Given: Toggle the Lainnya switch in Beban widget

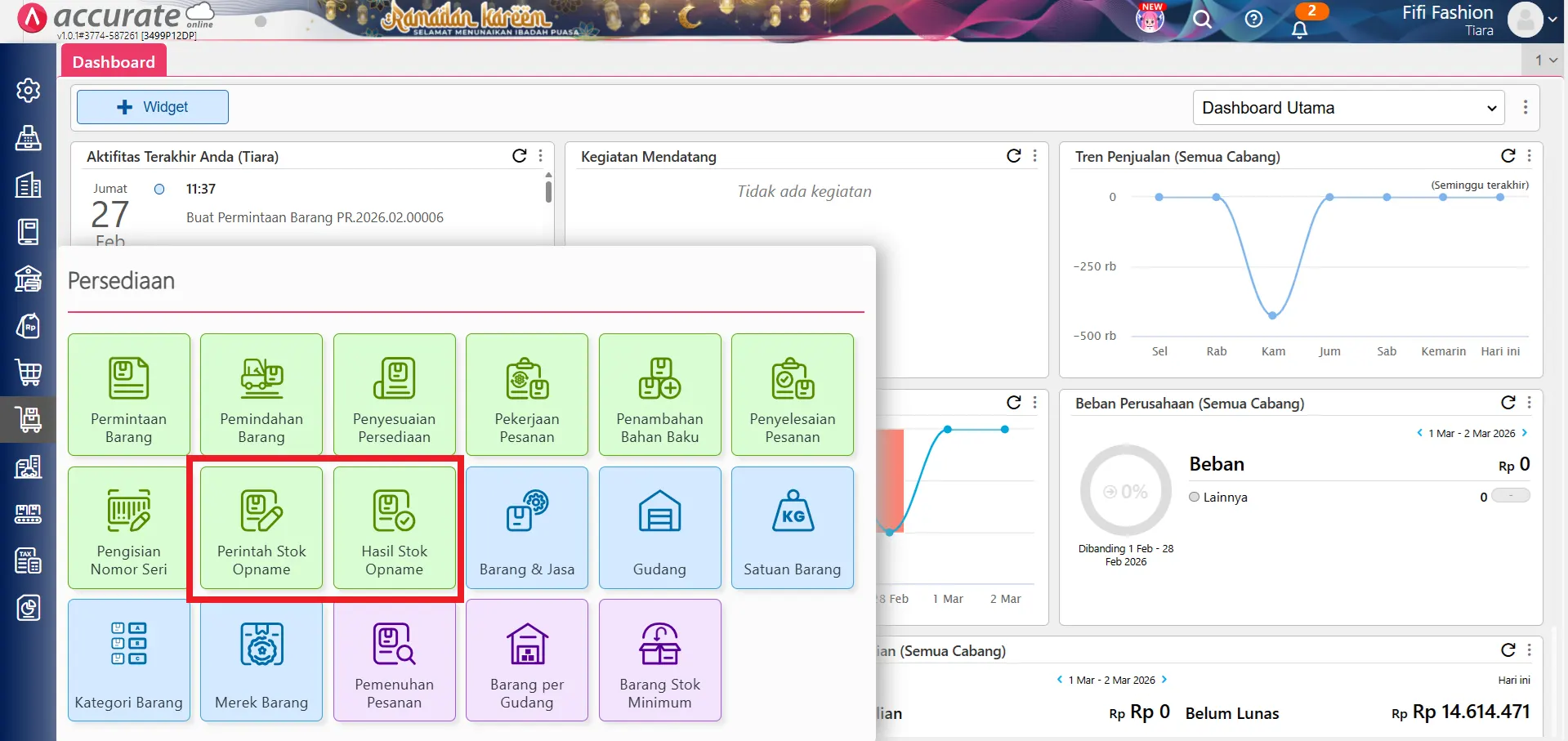Looking at the screenshot, I should click(1511, 496).
